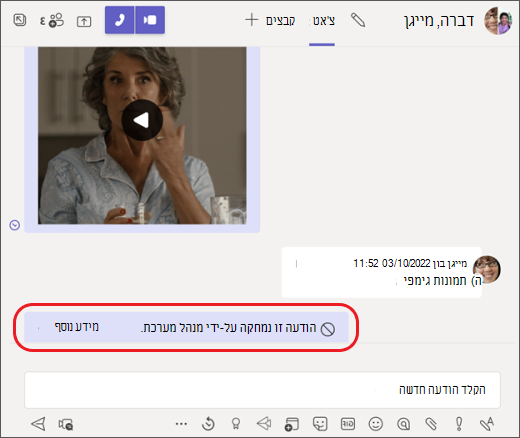520x438 pixels.
Task: Set delivery options with the exclamation icon
Action: pos(459,424)
